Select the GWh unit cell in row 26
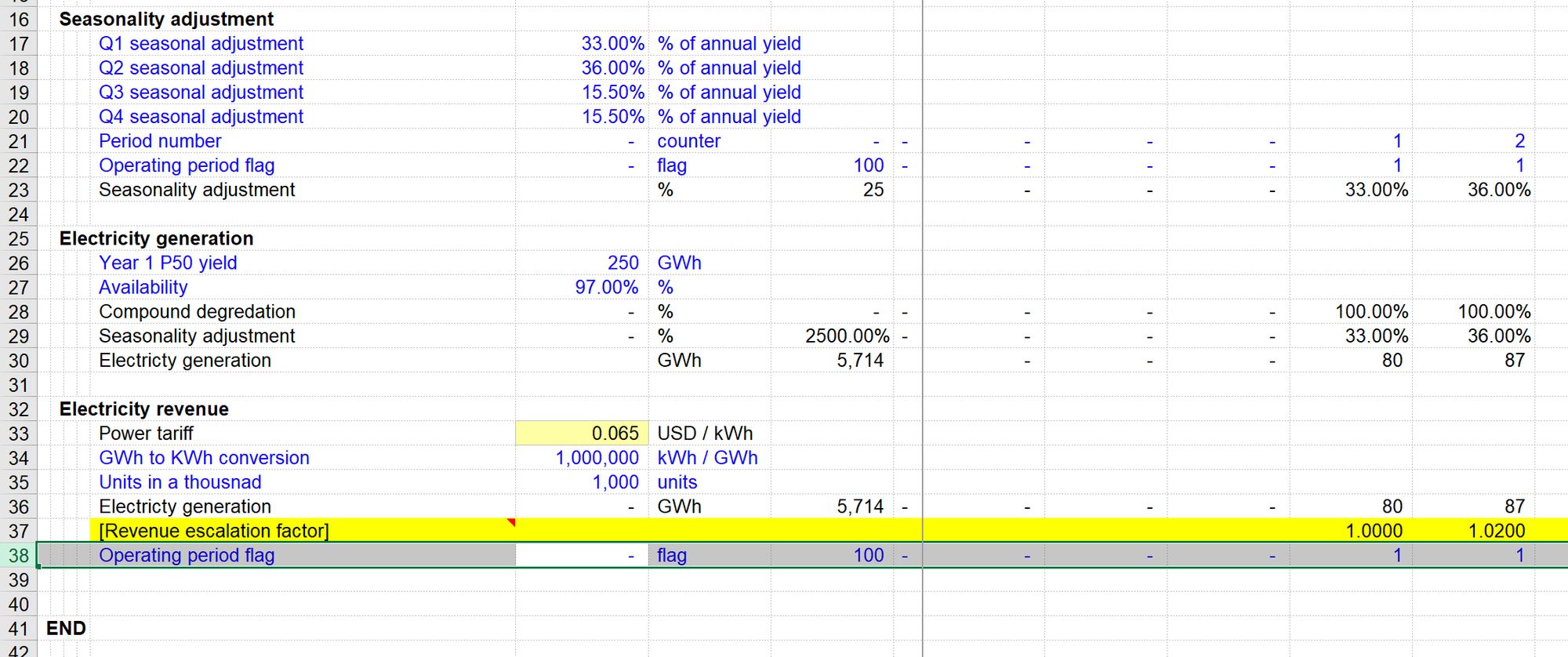The height and width of the screenshot is (657, 1568). [679, 263]
